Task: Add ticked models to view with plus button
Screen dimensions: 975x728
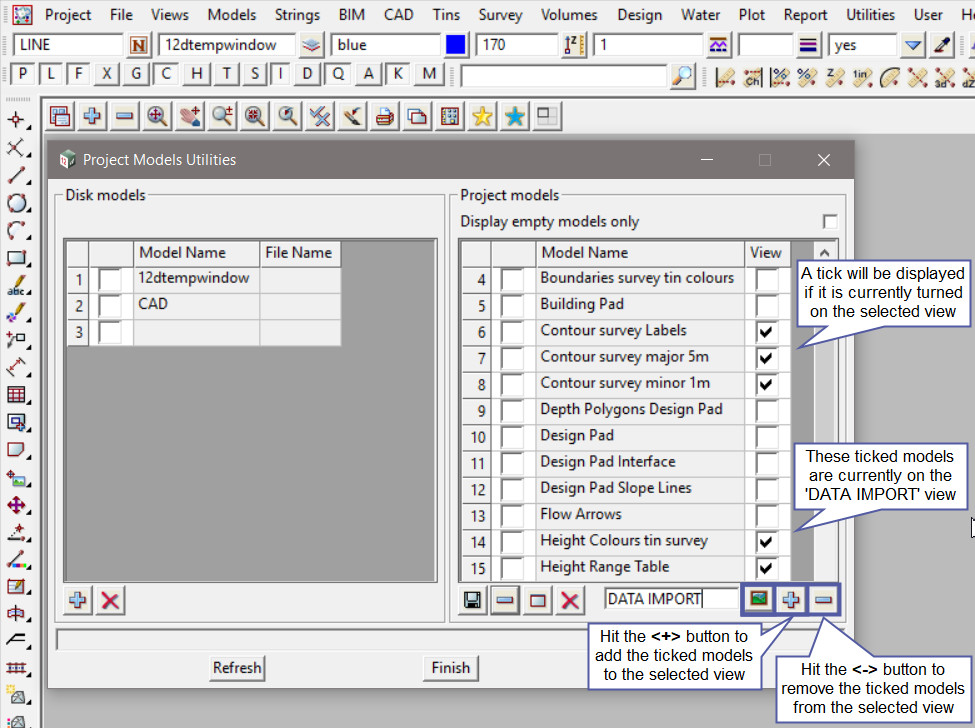Action: [x=791, y=599]
